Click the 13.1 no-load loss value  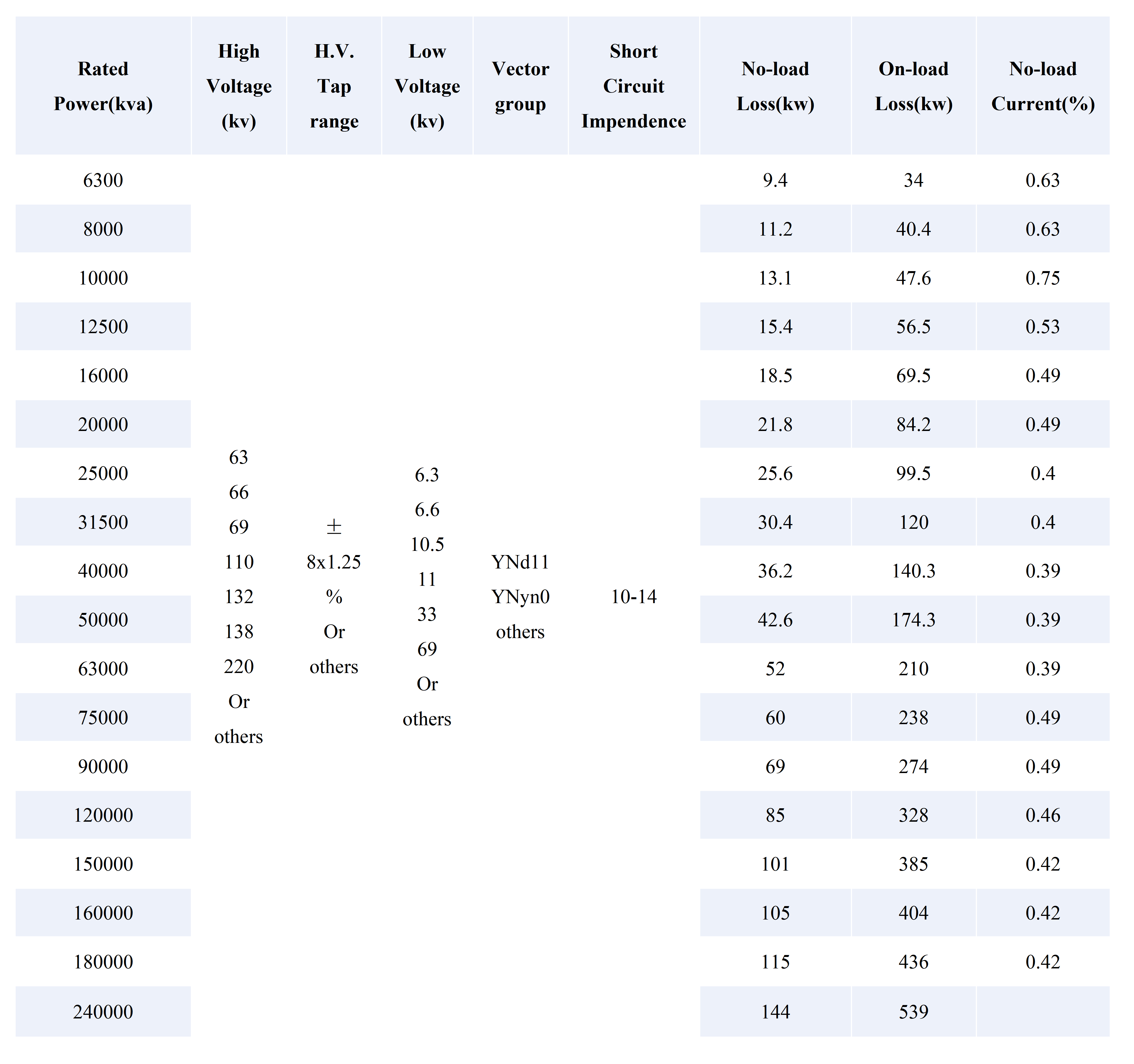pyautogui.click(x=776, y=278)
